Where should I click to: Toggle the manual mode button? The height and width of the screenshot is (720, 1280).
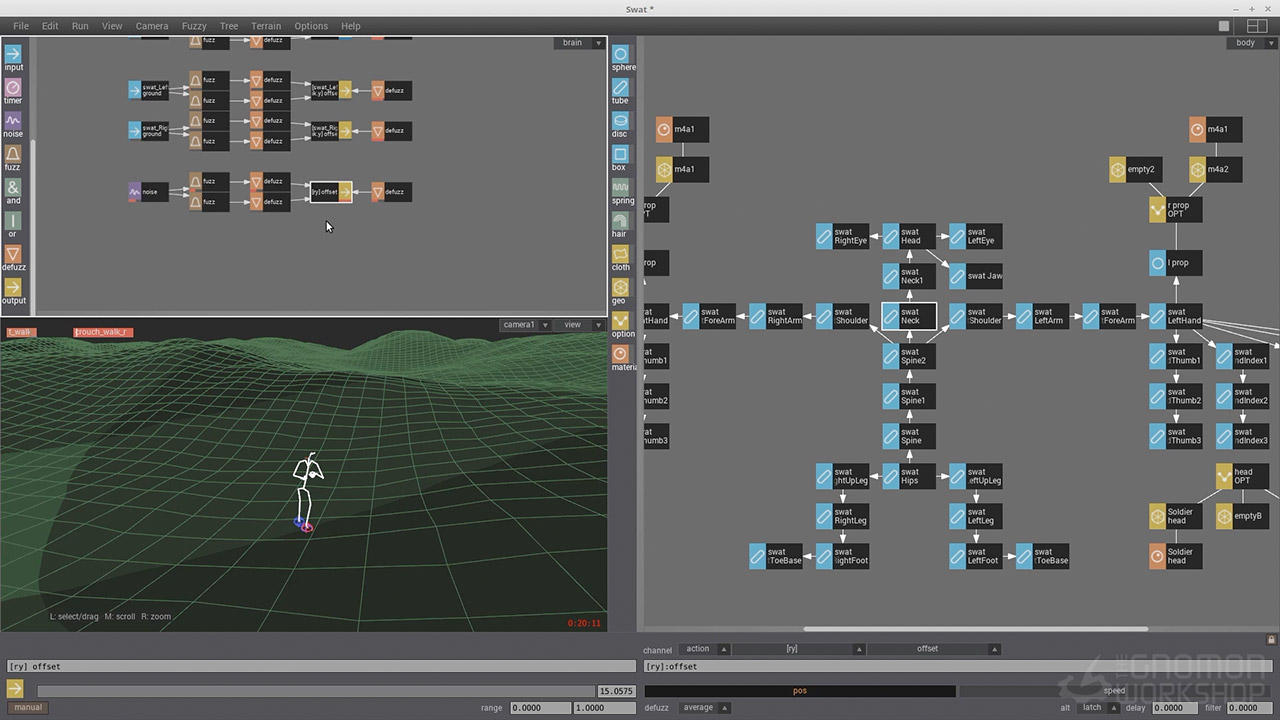(28, 707)
